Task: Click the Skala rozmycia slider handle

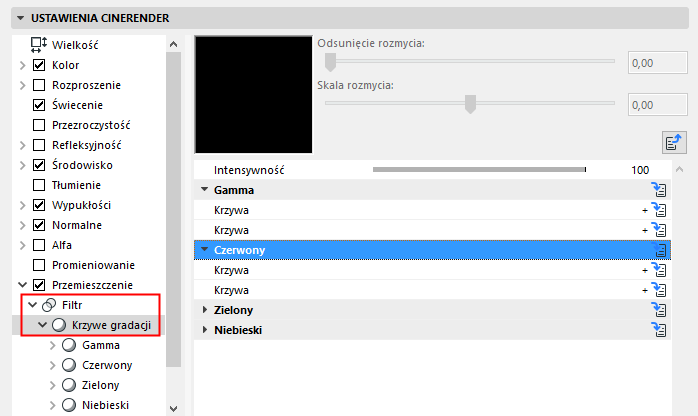Action: click(x=471, y=104)
